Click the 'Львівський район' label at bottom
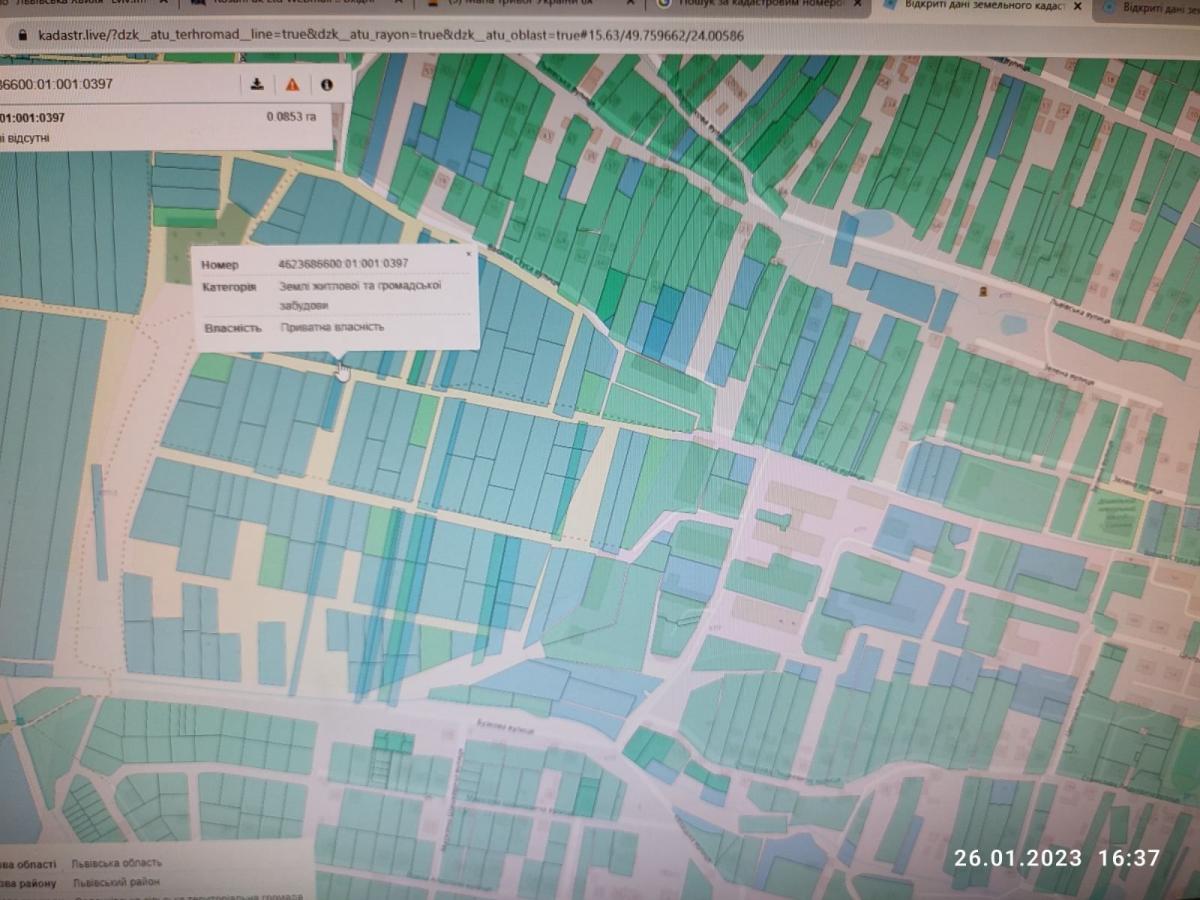 tap(112, 883)
